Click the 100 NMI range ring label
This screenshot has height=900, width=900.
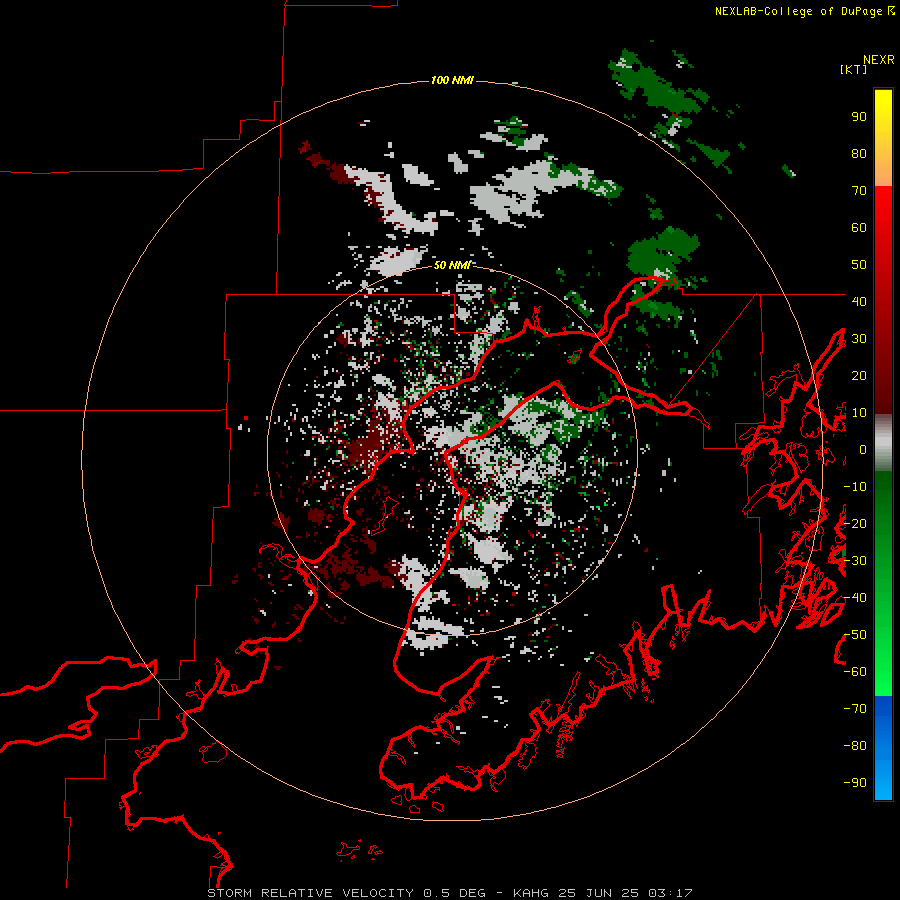(452, 80)
